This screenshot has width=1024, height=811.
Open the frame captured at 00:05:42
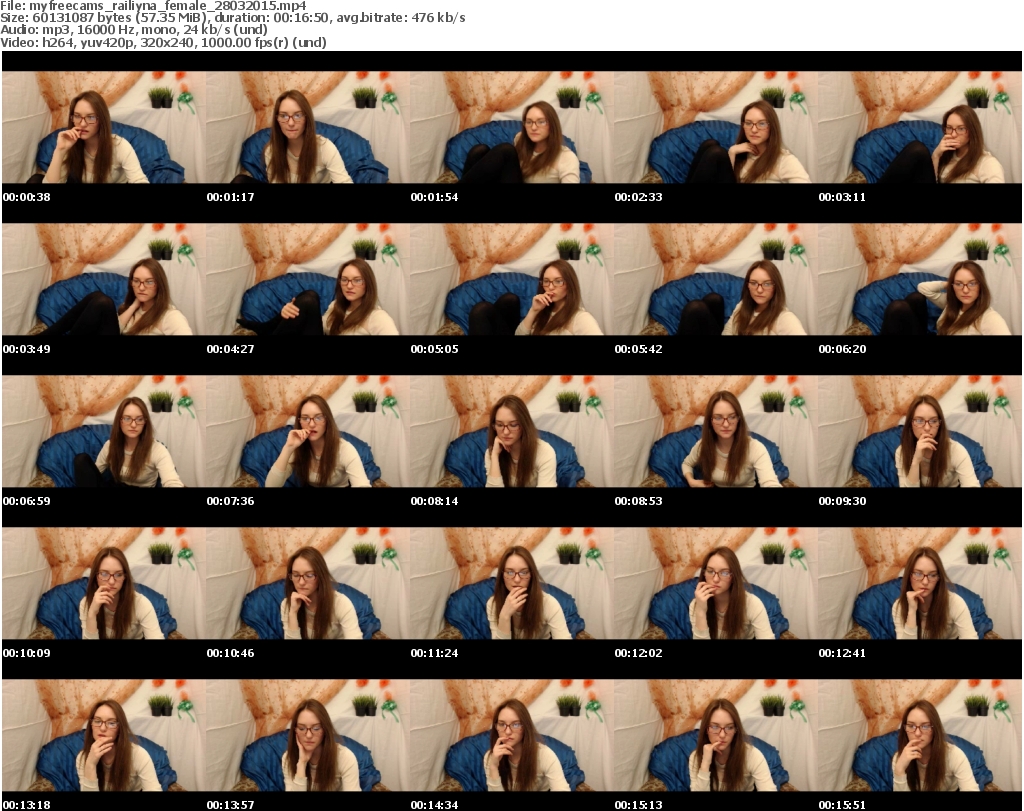(x=715, y=279)
